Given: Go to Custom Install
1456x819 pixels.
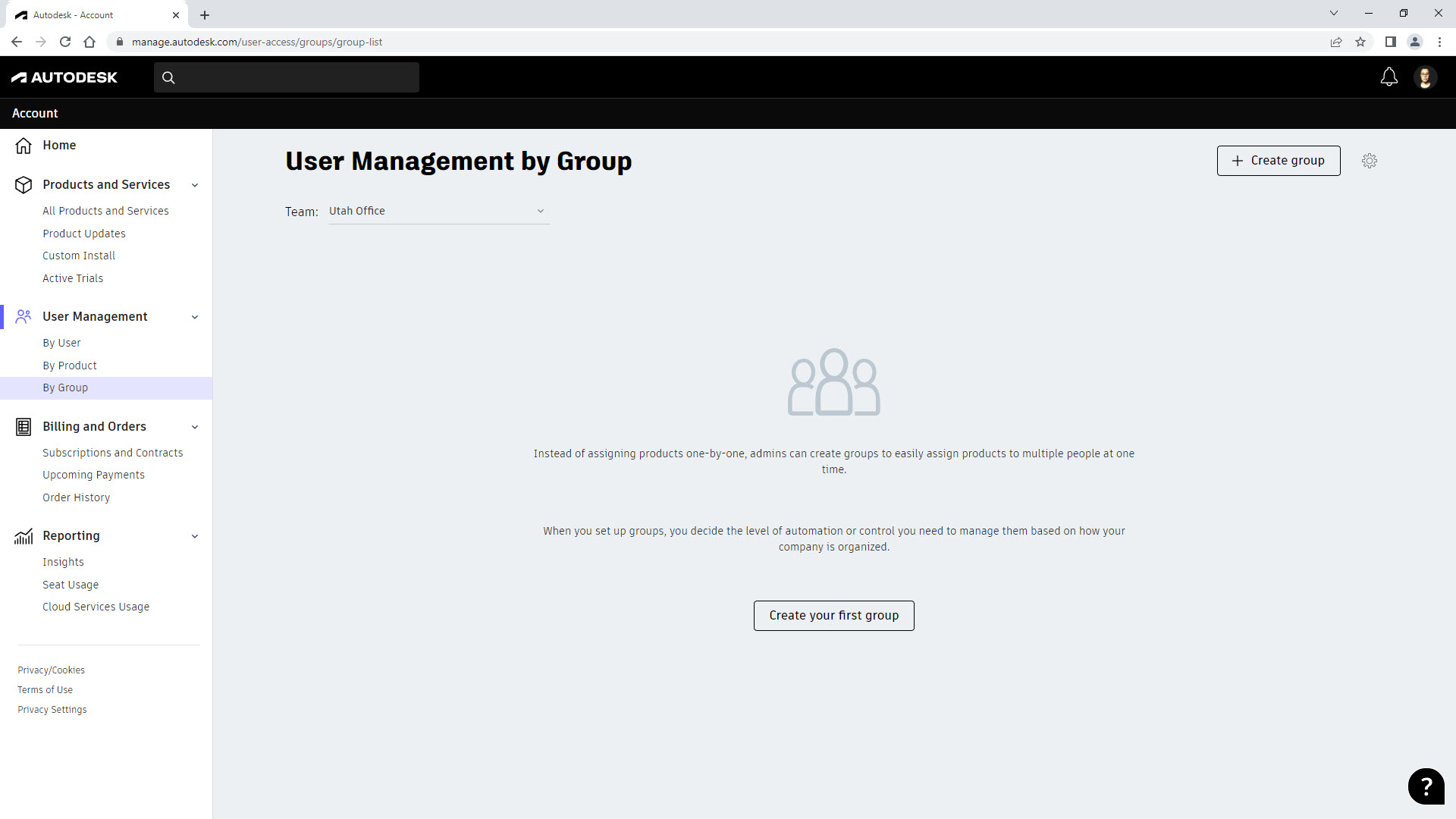Looking at the screenshot, I should (x=79, y=256).
